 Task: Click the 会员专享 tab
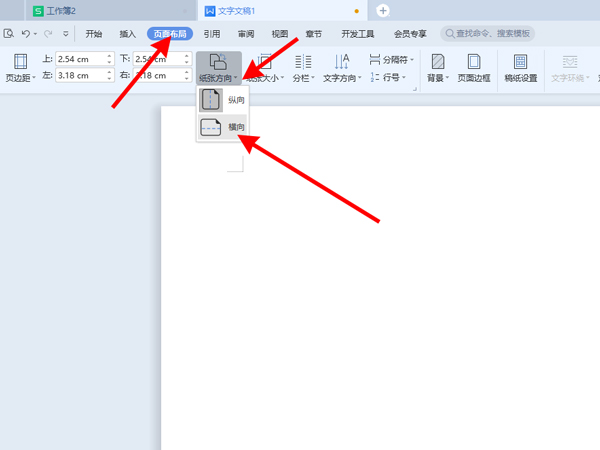(x=409, y=33)
